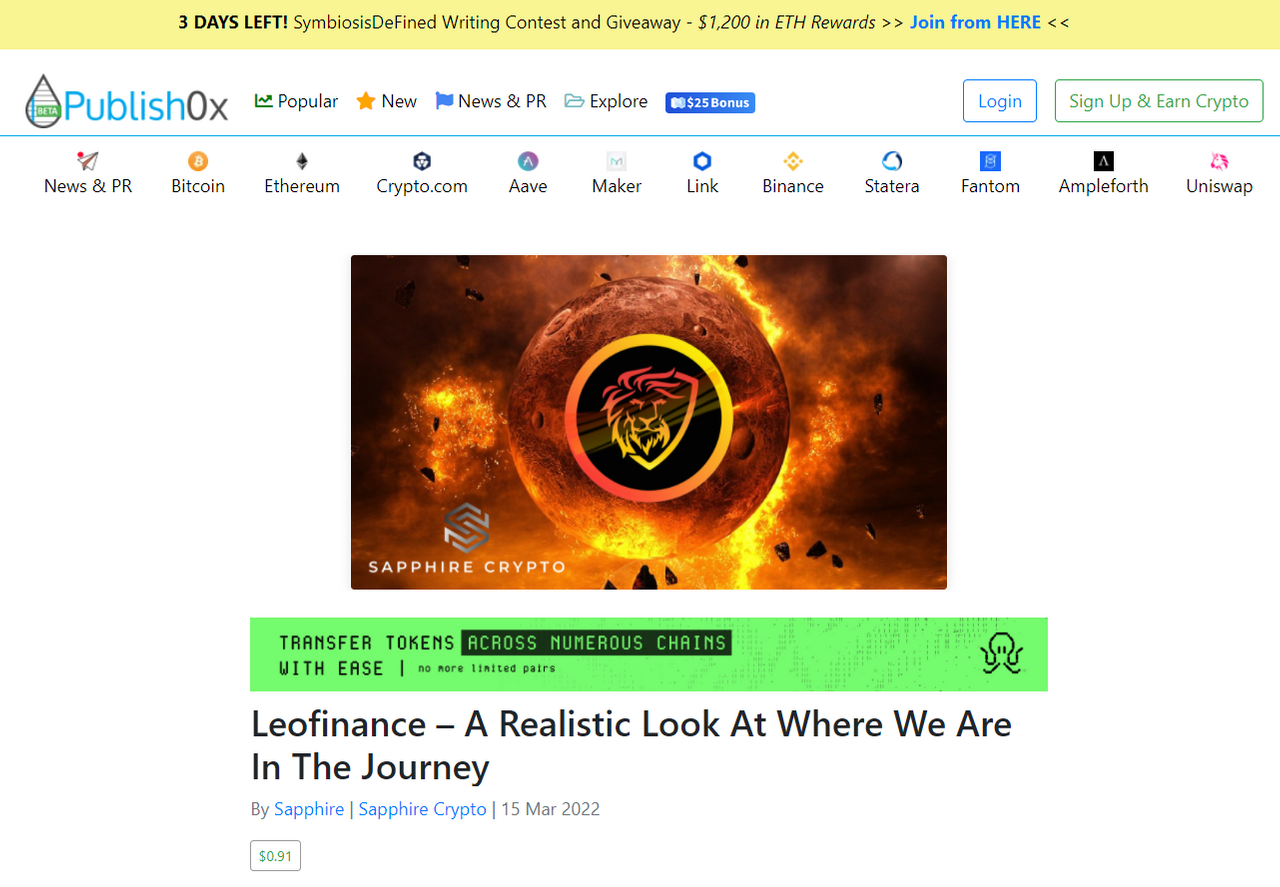Image resolution: width=1280 pixels, height=887 pixels.
Task: Click the '3 DAYS LEFT!' banner text
Action: tap(233, 22)
